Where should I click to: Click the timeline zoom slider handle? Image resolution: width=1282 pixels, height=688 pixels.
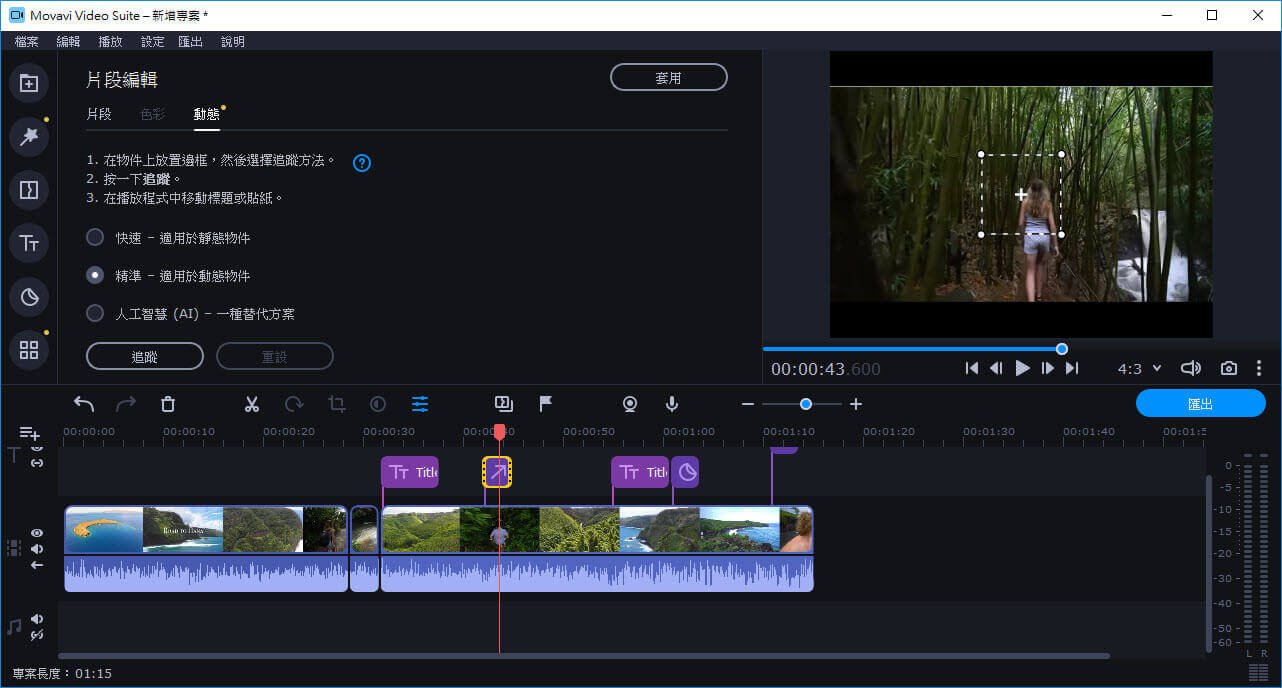click(x=806, y=404)
